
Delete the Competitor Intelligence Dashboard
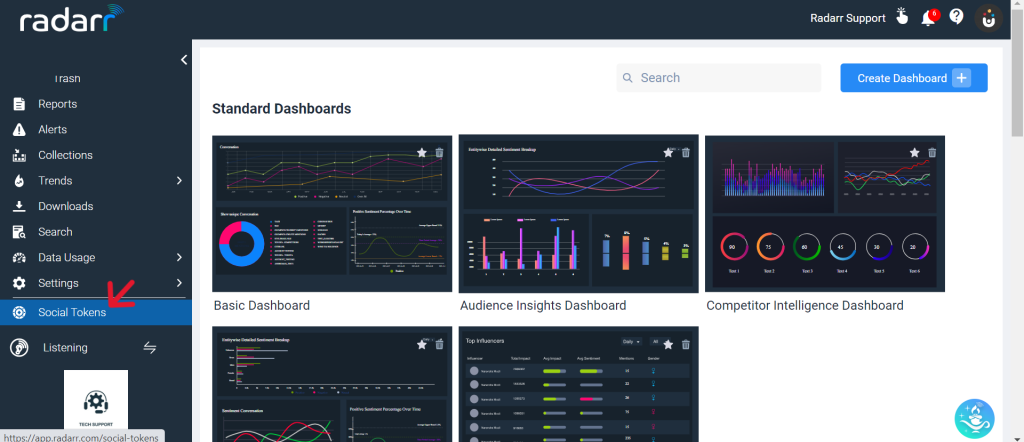tap(932, 153)
